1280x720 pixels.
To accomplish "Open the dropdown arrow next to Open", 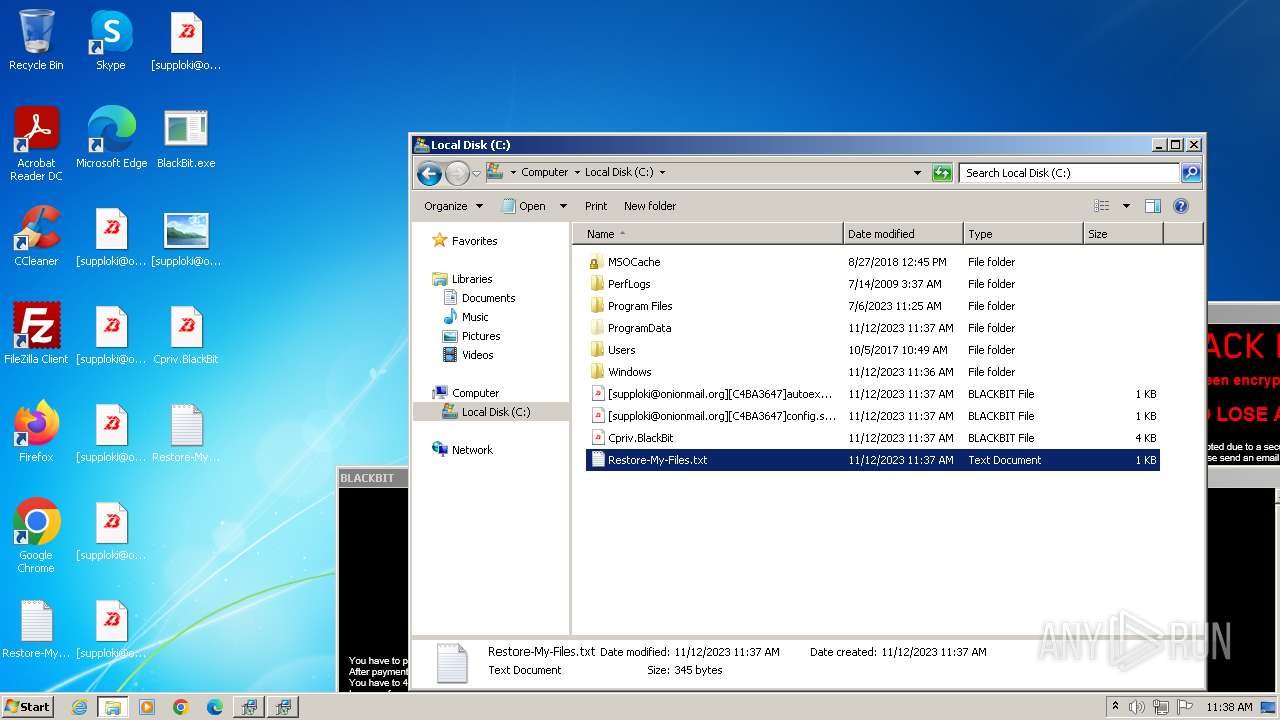I will tap(563, 206).
